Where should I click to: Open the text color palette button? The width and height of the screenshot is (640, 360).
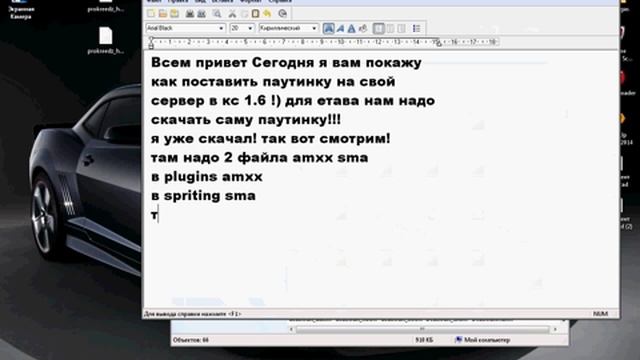pyautogui.click(x=362, y=28)
